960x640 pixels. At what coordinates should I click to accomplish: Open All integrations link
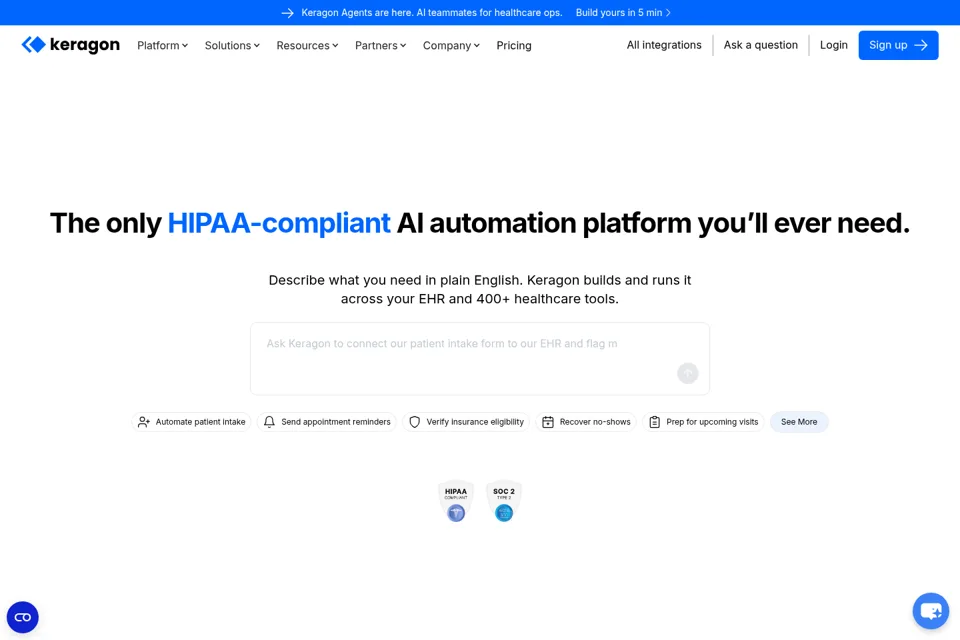pyautogui.click(x=664, y=45)
